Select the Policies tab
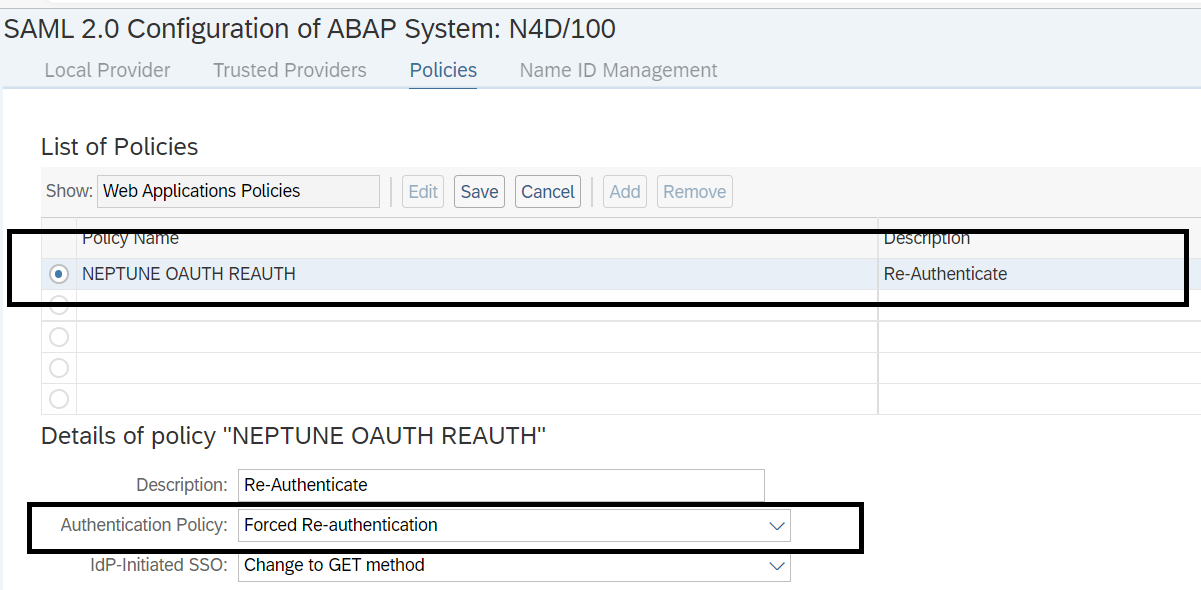Image resolution: width=1201 pixels, height=590 pixels. coord(442,70)
